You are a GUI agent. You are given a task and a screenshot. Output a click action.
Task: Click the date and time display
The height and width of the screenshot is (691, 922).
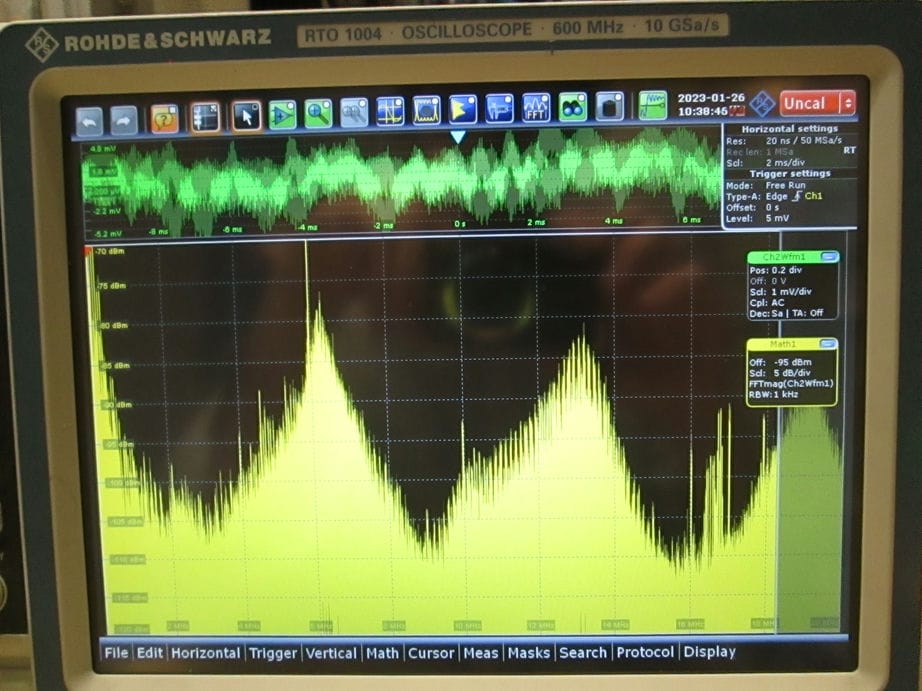tap(711, 104)
